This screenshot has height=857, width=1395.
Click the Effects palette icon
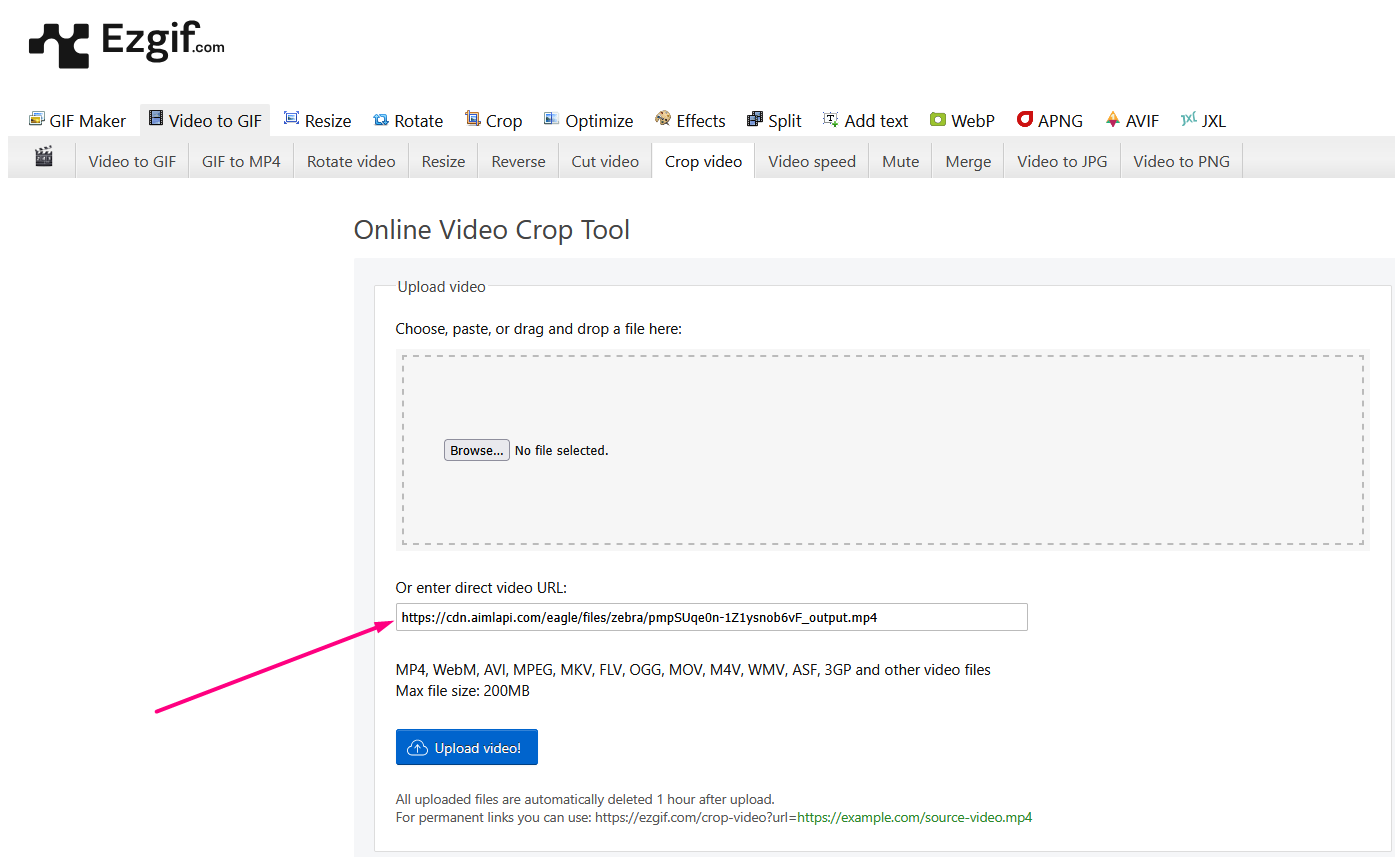click(x=663, y=119)
